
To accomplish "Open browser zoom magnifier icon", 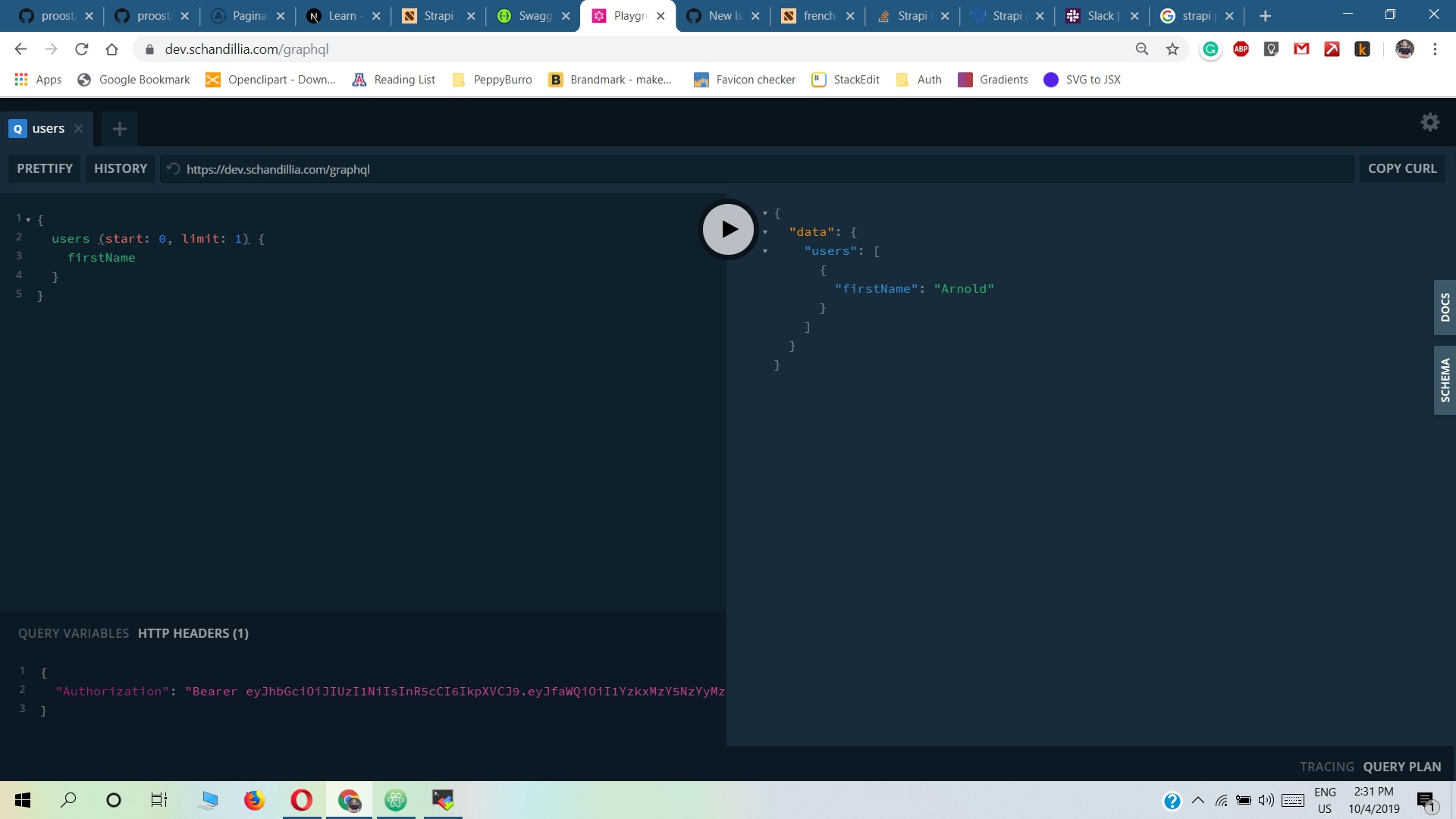I will pyautogui.click(x=1141, y=49).
